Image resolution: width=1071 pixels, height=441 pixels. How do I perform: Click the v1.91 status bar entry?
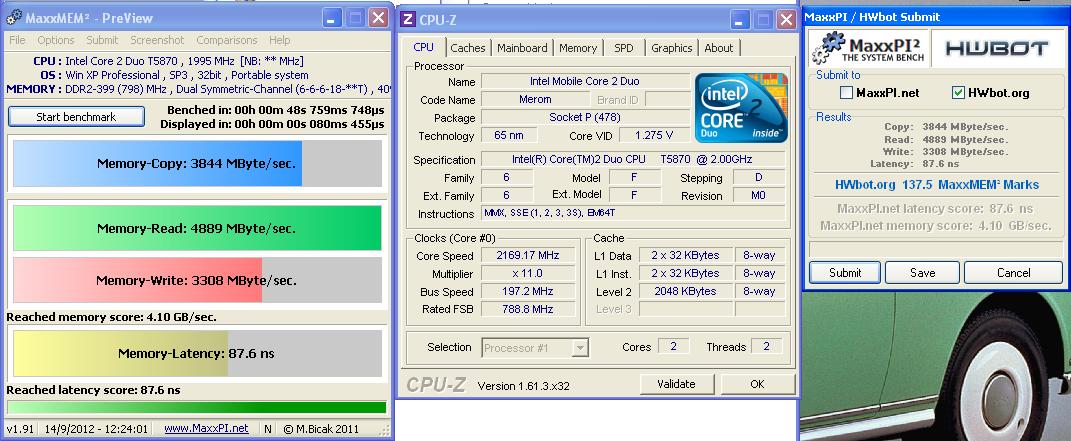20,429
